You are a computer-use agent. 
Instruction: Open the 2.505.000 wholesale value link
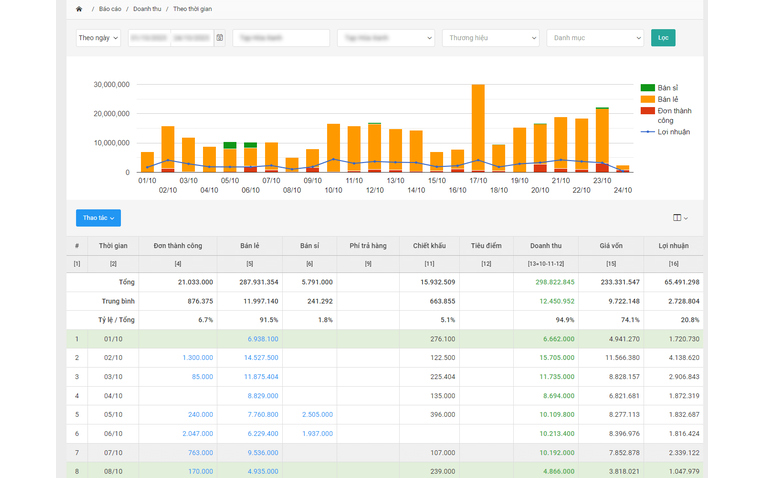(x=317, y=415)
